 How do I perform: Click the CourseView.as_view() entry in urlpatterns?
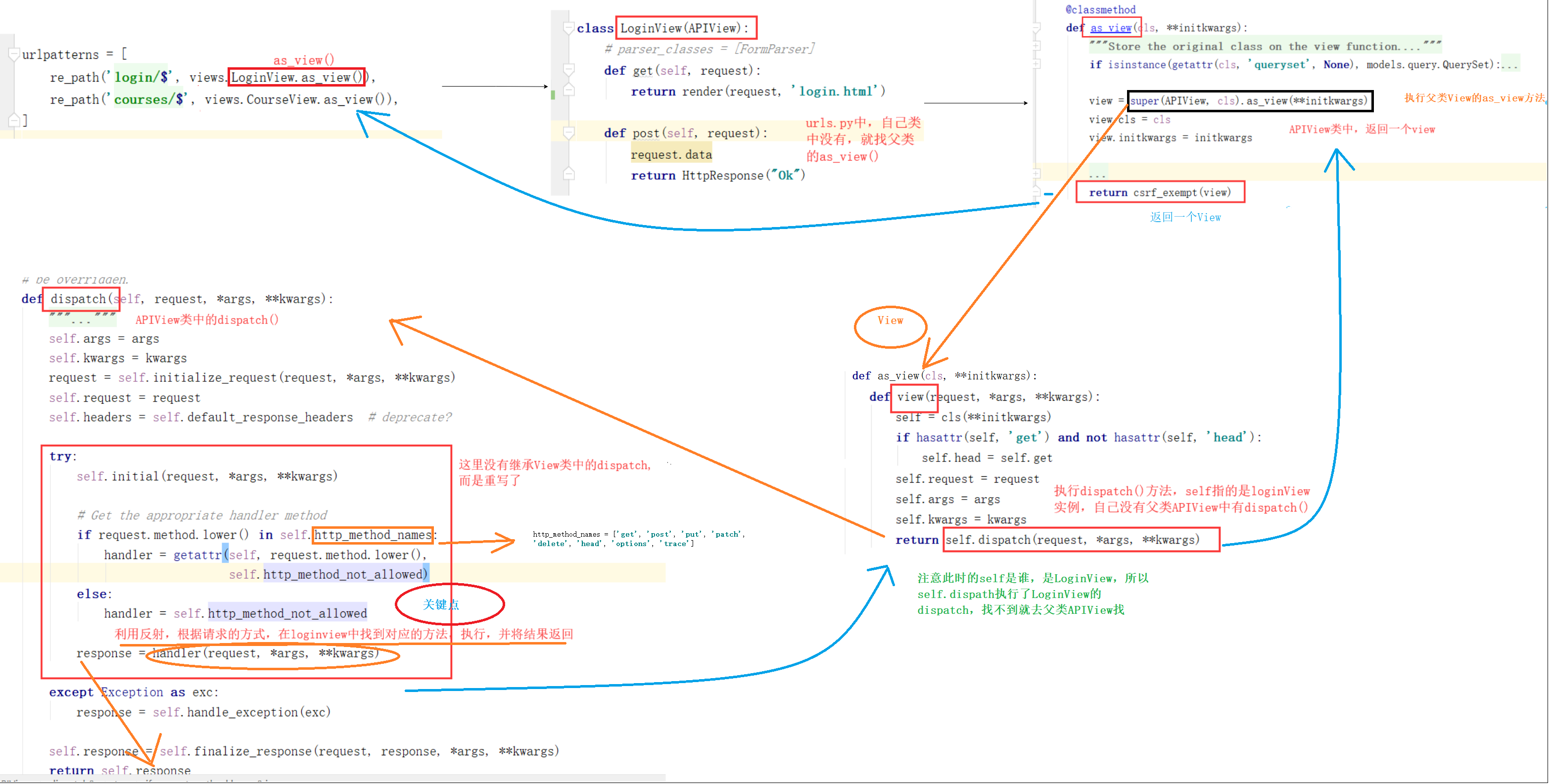click(318, 99)
